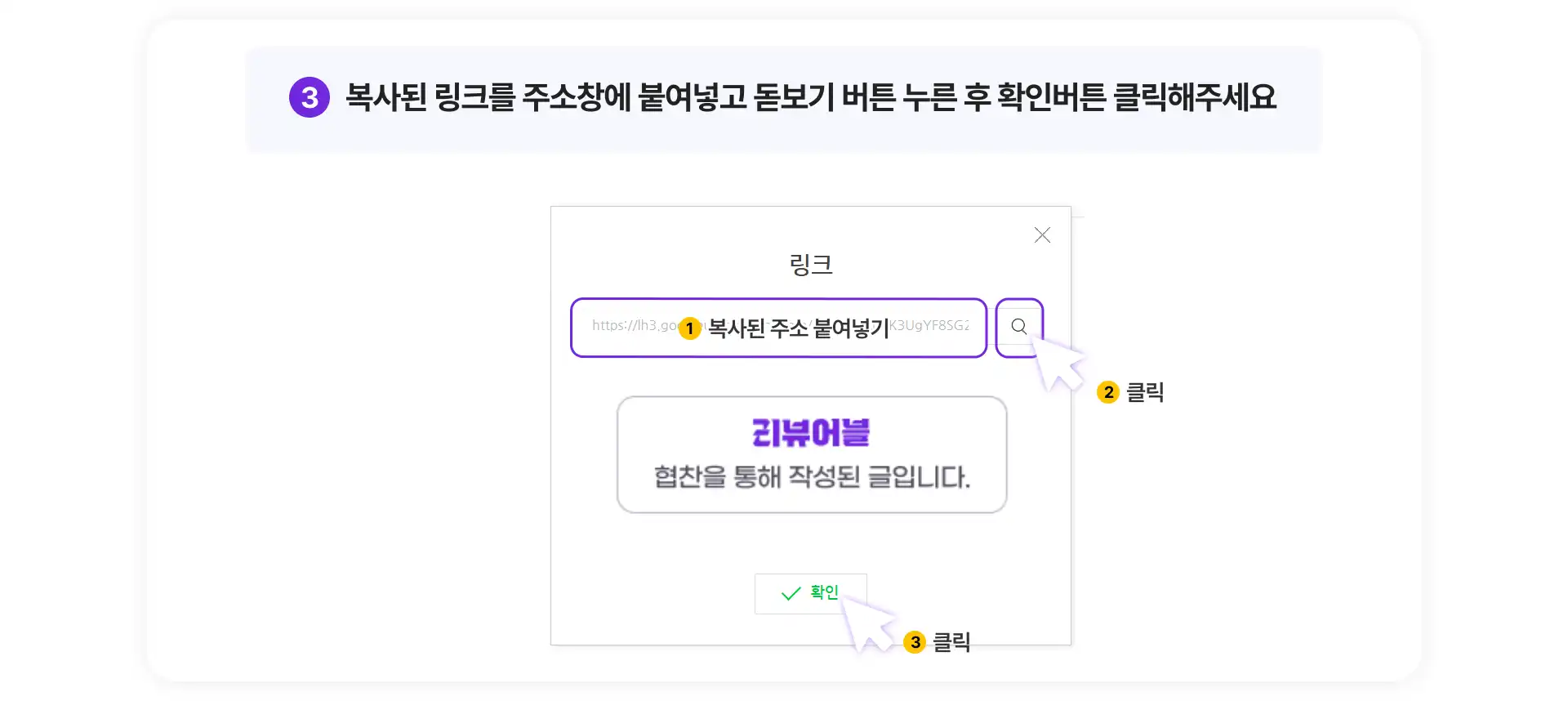Click the 확인 confirm button
The image size is (1568, 701).
[810, 594]
